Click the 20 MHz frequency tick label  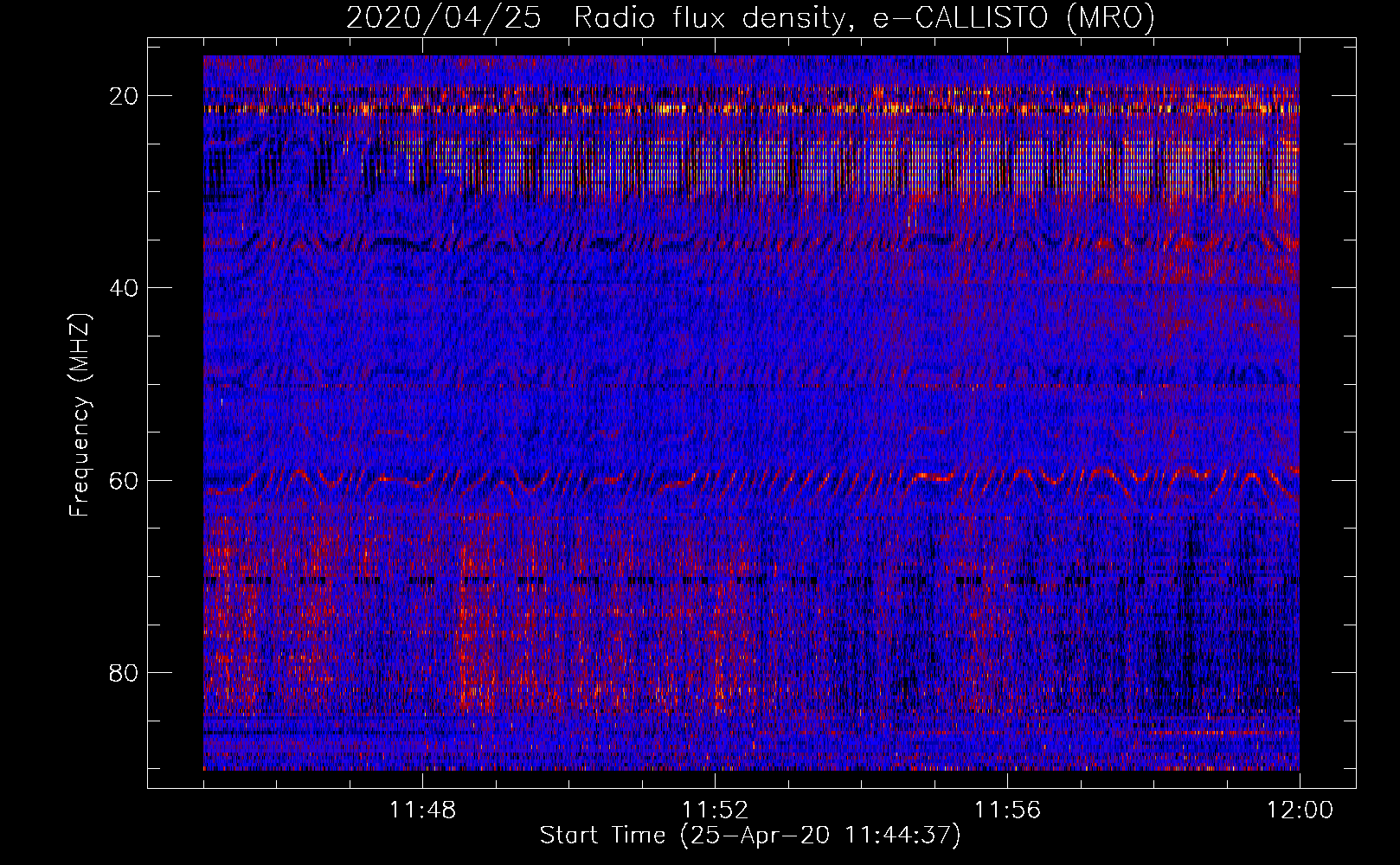point(125,96)
